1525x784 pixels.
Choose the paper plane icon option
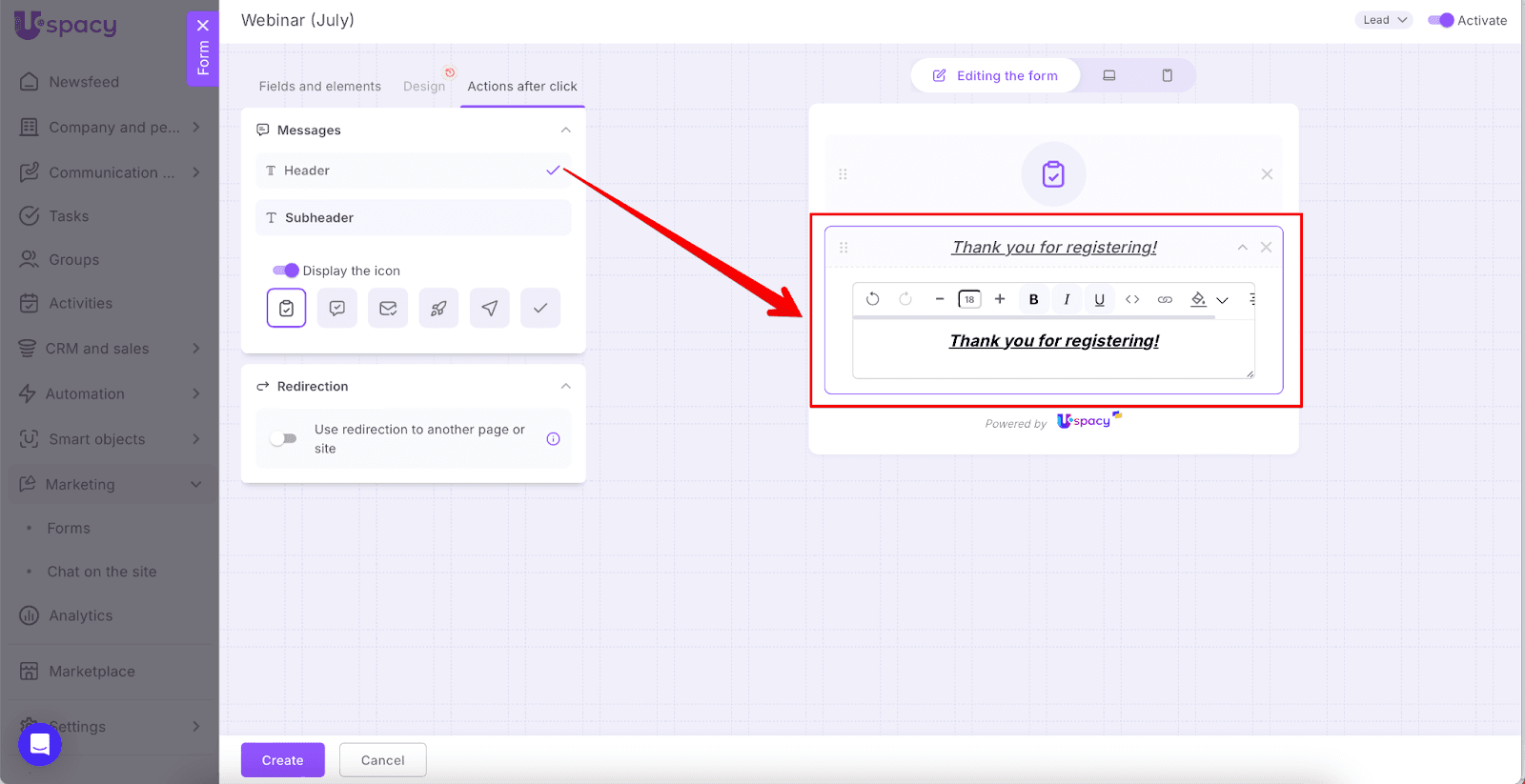click(489, 308)
